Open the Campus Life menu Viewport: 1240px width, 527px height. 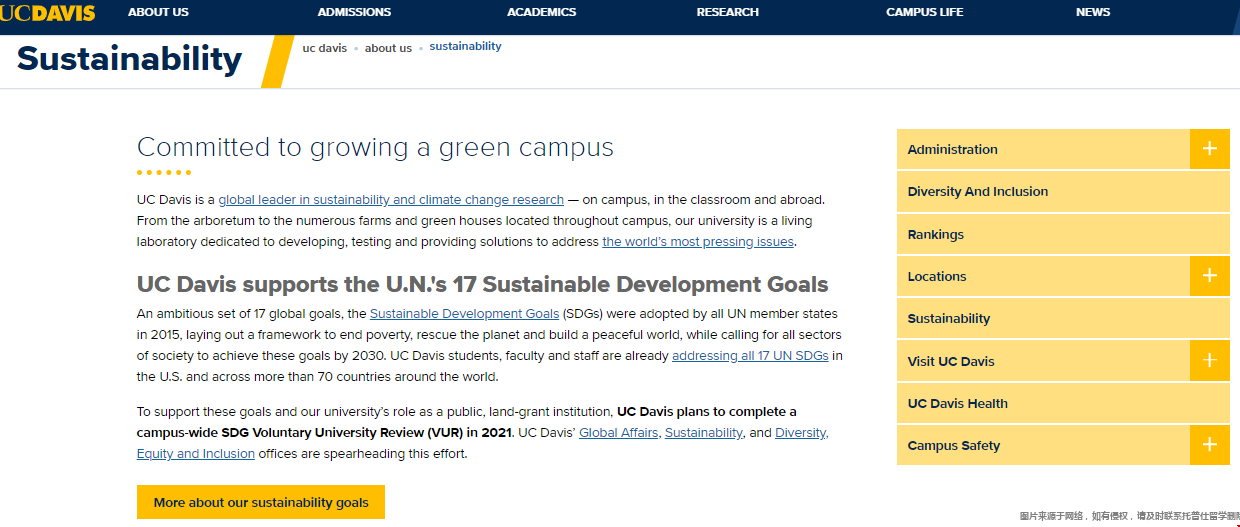(x=924, y=12)
